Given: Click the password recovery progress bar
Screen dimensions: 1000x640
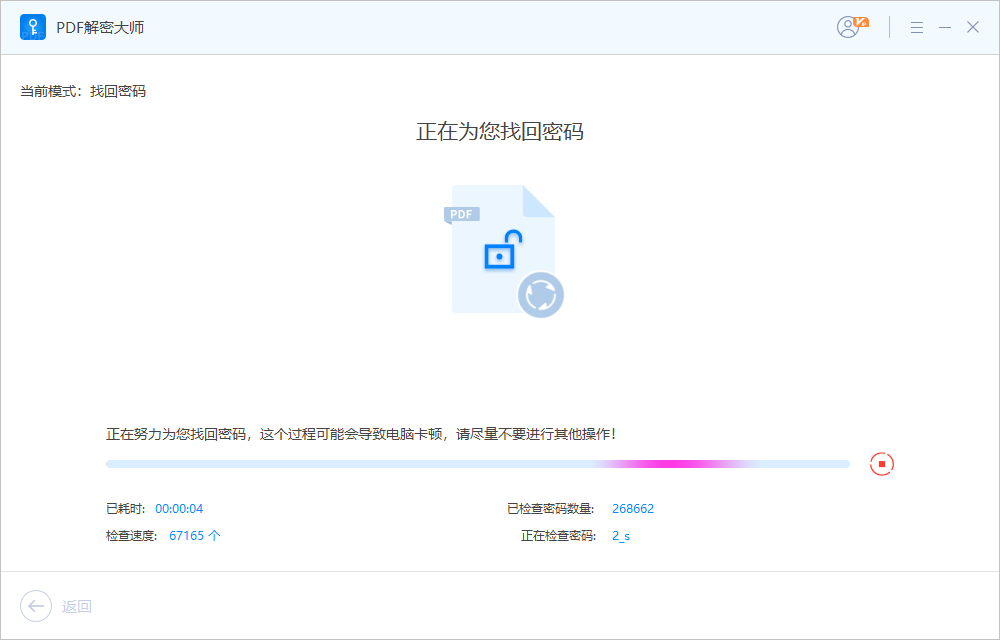Looking at the screenshot, I should pyautogui.click(x=477, y=463).
